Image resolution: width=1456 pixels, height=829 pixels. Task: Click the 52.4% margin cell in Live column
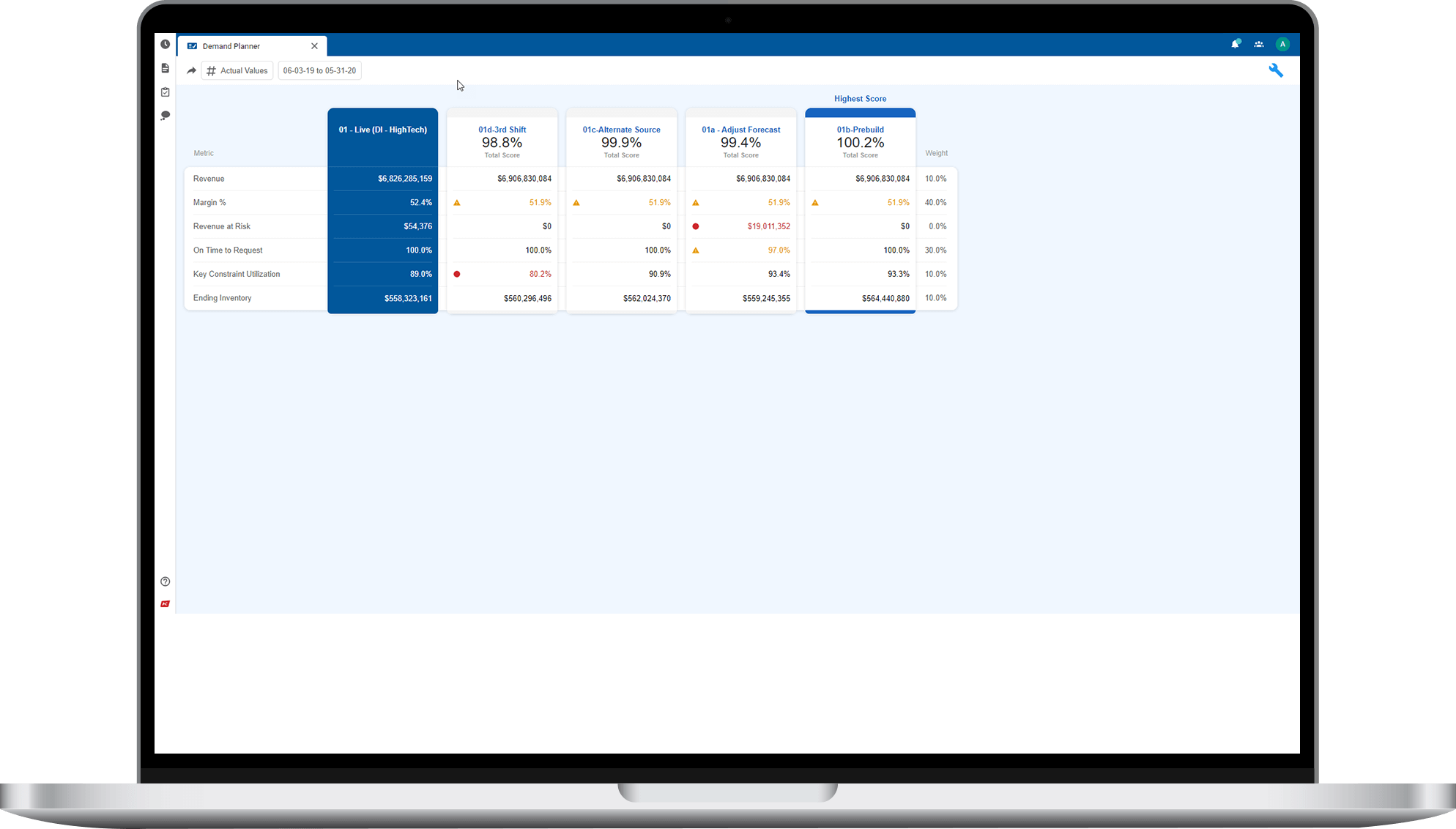tap(421, 203)
